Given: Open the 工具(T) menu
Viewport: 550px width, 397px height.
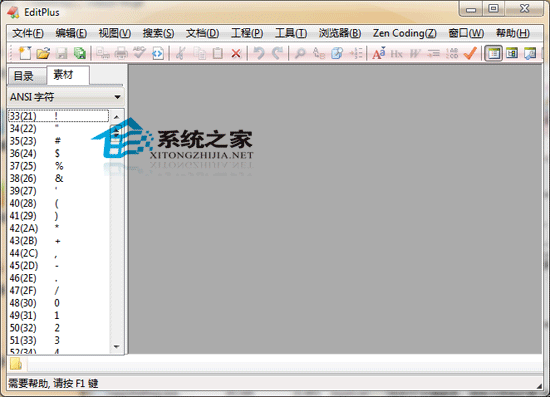Looking at the screenshot, I should 291,33.
